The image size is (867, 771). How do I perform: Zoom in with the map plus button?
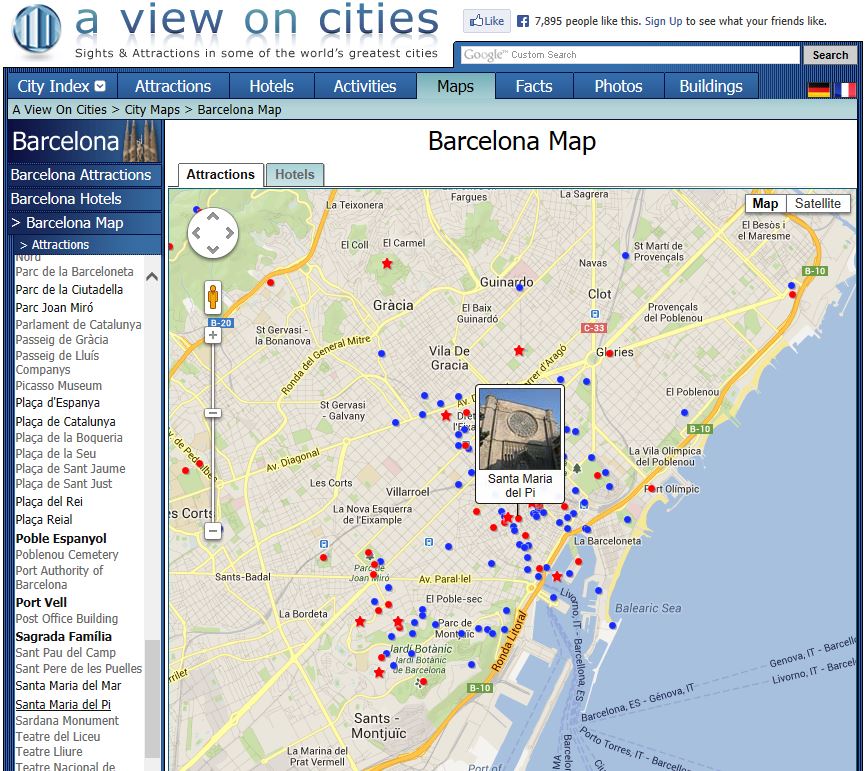[213, 335]
